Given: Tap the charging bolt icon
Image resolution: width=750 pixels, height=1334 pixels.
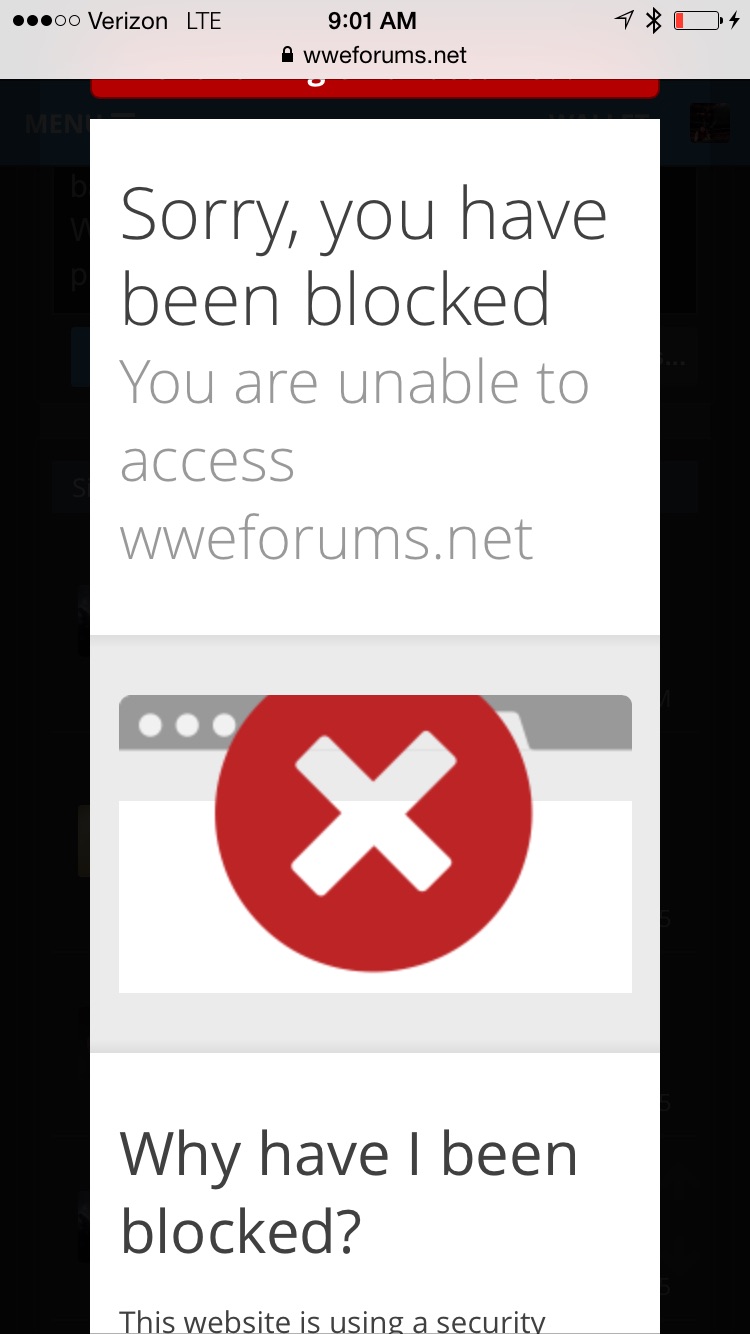Looking at the screenshot, I should pyautogui.click(x=737, y=20).
